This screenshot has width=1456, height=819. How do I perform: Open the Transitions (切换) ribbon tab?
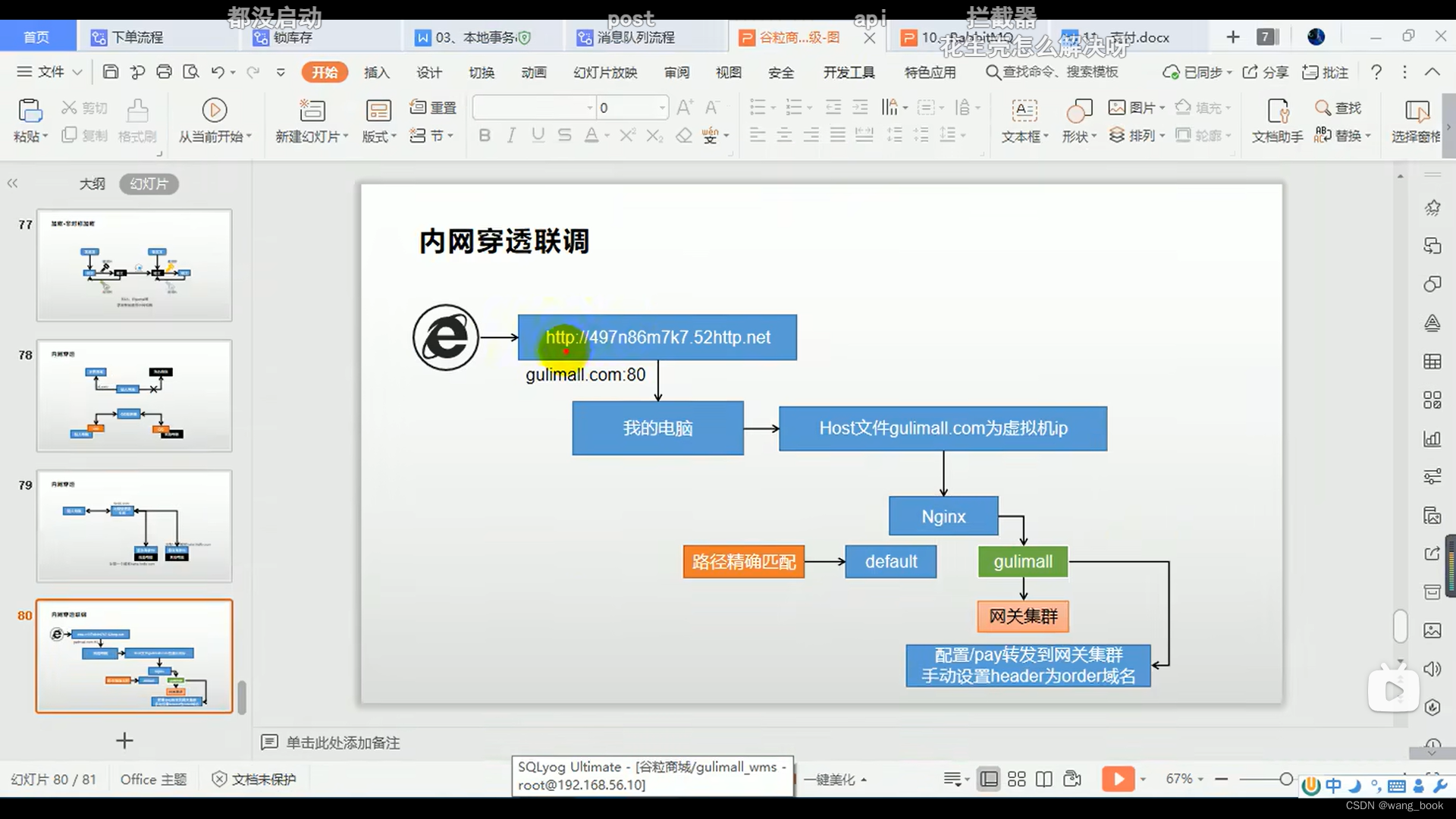(482, 72)
